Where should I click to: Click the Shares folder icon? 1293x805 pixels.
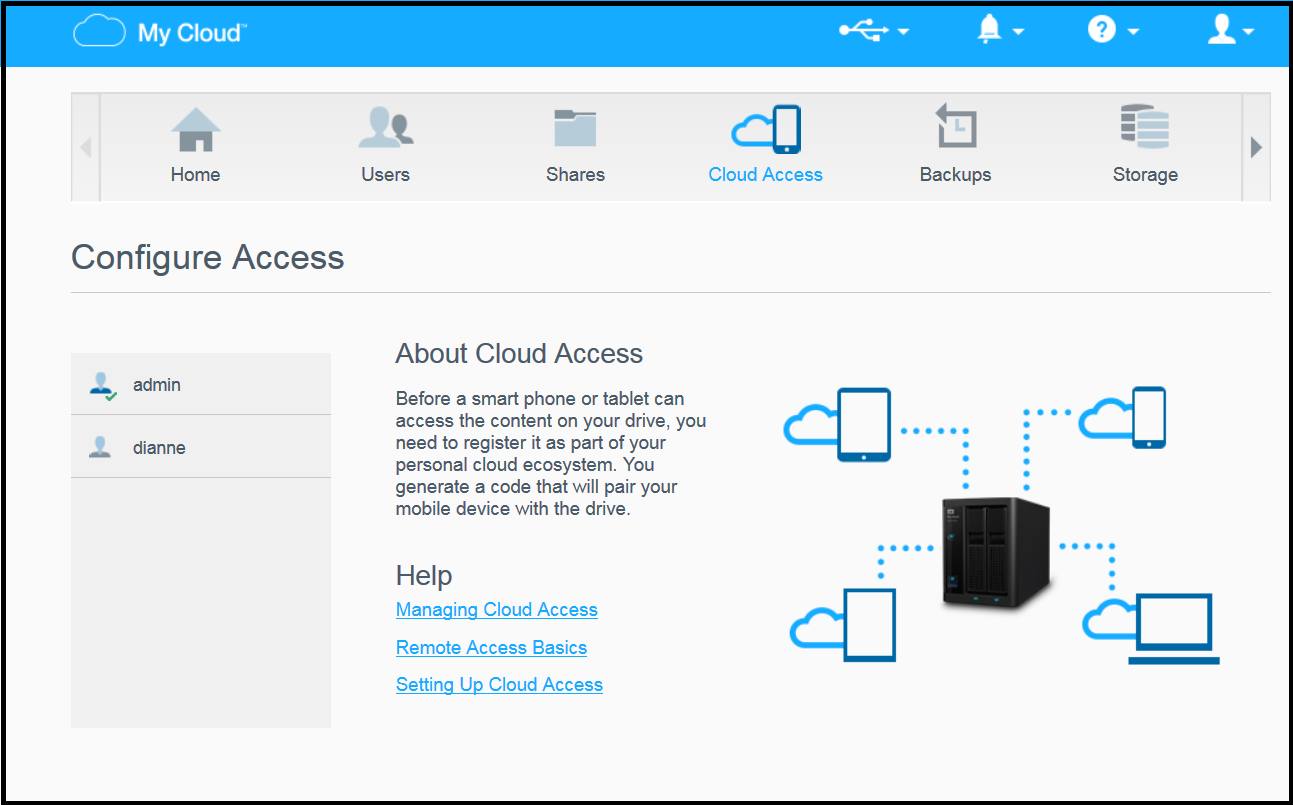click(x=575, y=129)
